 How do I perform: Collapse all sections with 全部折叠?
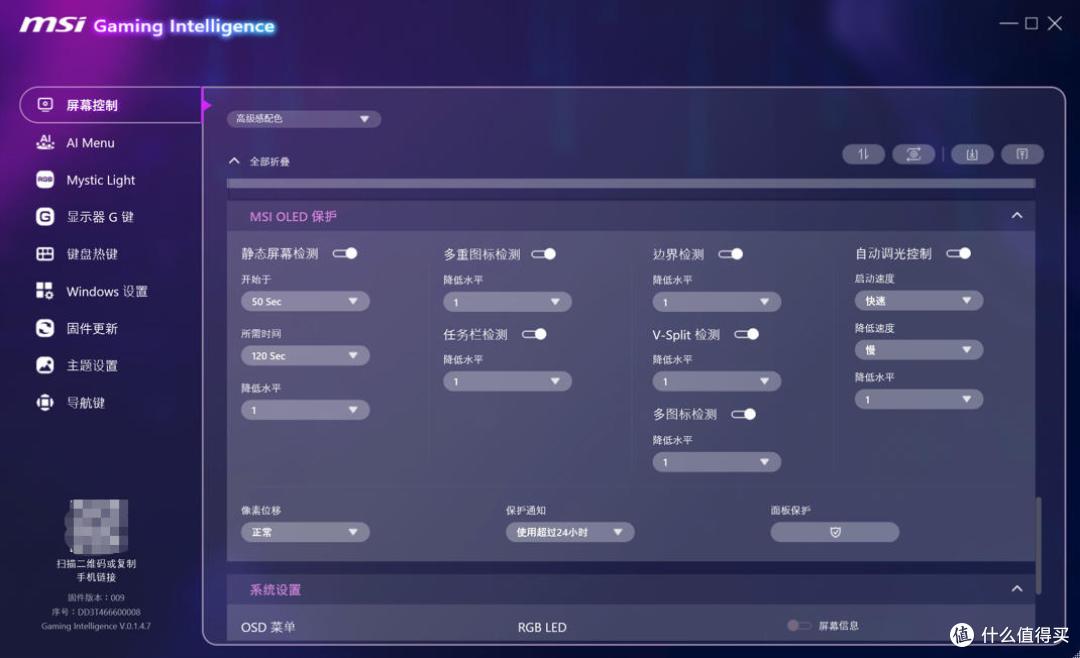(260, 161)
